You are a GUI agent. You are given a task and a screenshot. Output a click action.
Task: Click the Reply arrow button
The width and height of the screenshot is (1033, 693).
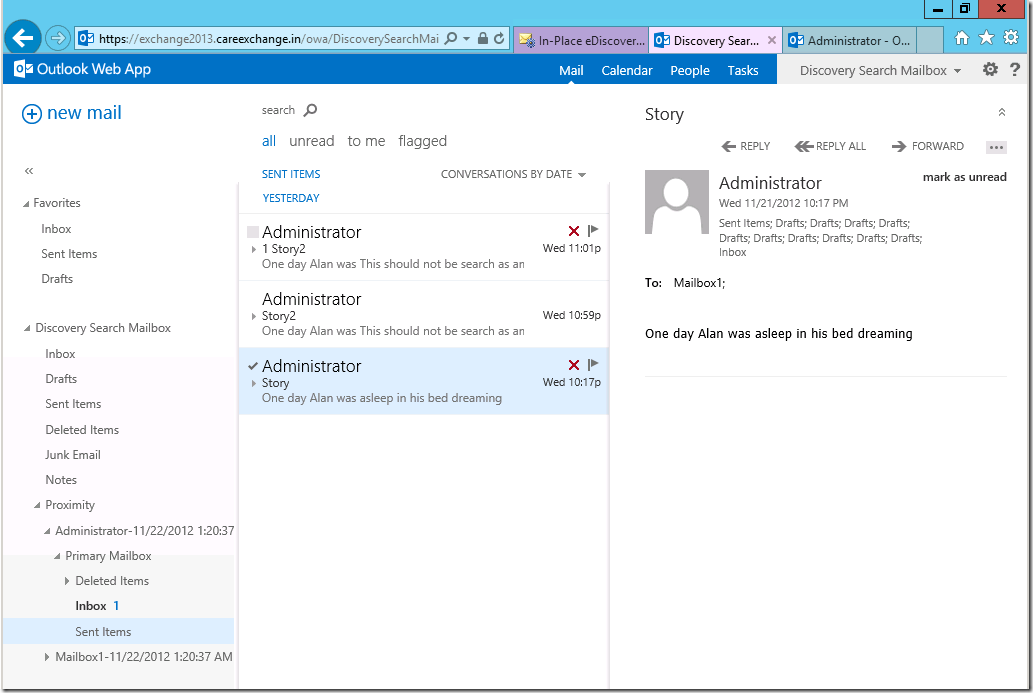pos(746,146)
